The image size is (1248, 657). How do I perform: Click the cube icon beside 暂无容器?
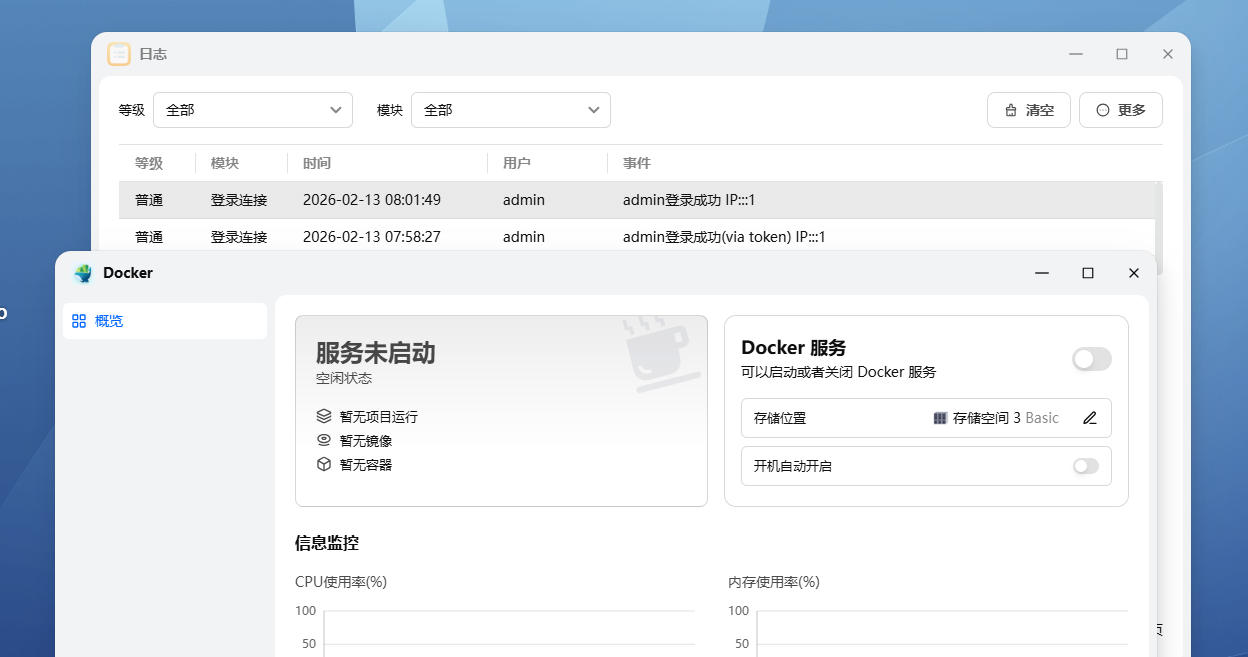point(324,464)
